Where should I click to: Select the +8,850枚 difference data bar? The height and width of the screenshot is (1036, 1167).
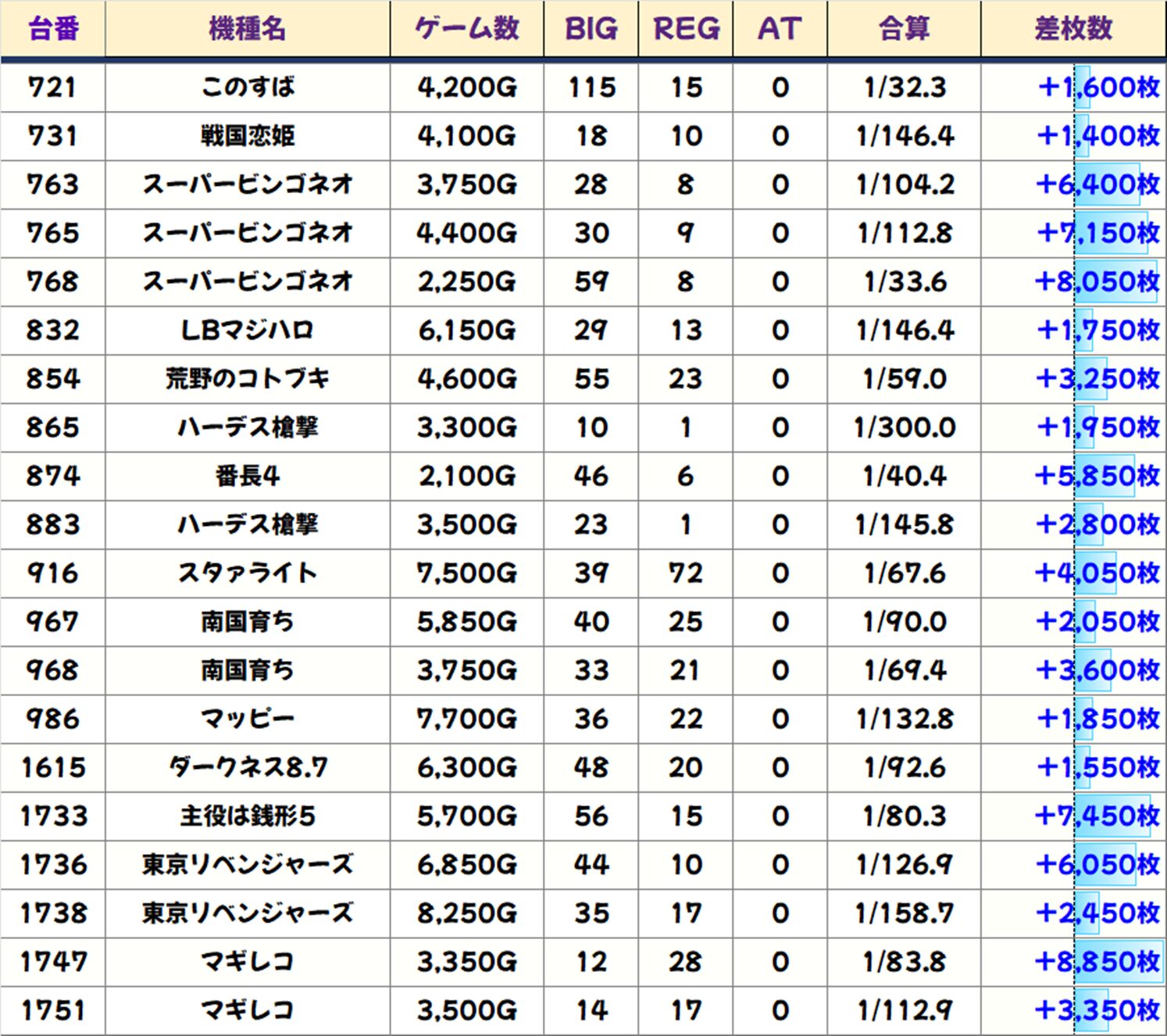coord(1118,962)
